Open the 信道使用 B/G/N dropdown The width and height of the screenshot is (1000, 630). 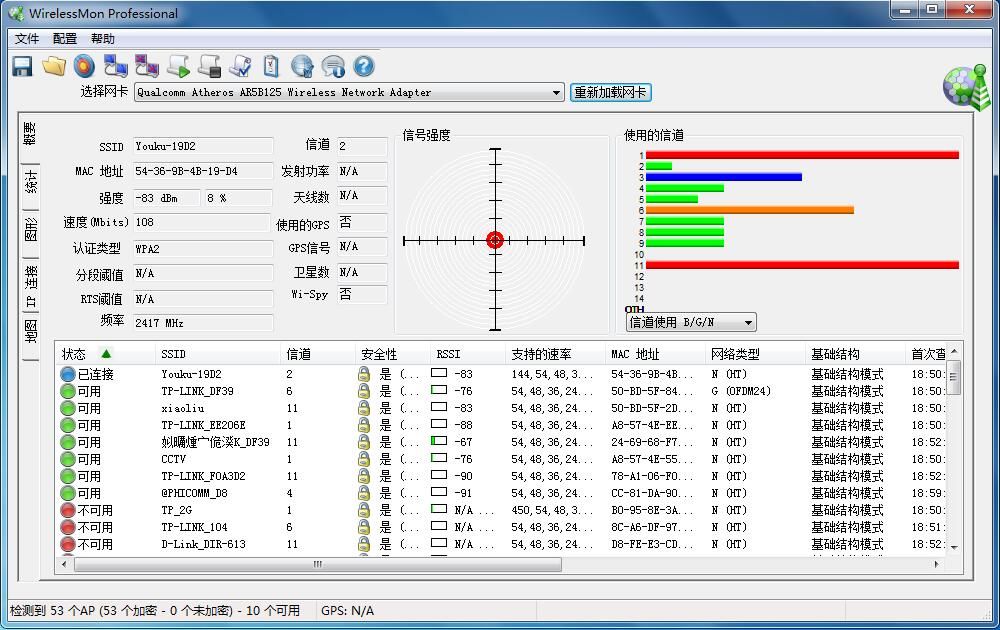(x=691, y=323)
